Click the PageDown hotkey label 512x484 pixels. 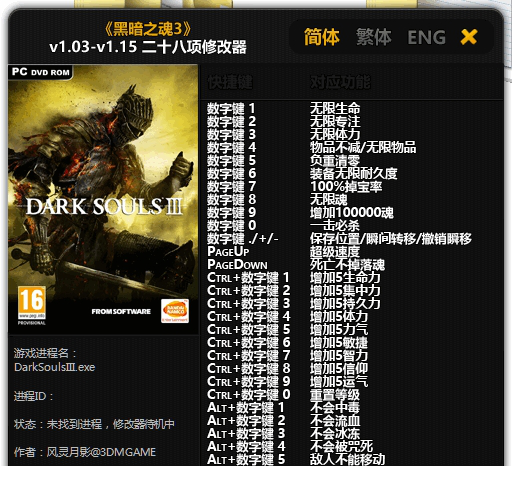coord(237,265)
